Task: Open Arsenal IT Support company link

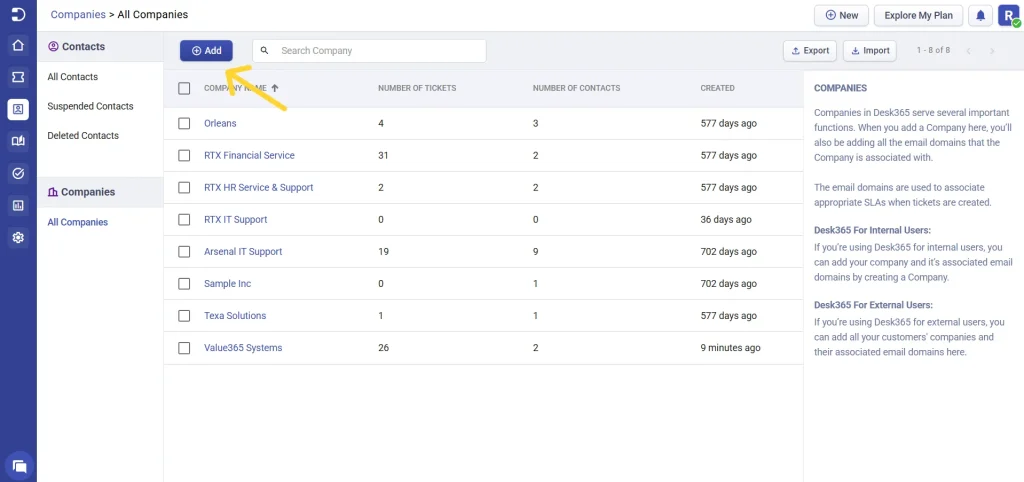Action: [243, 251]
